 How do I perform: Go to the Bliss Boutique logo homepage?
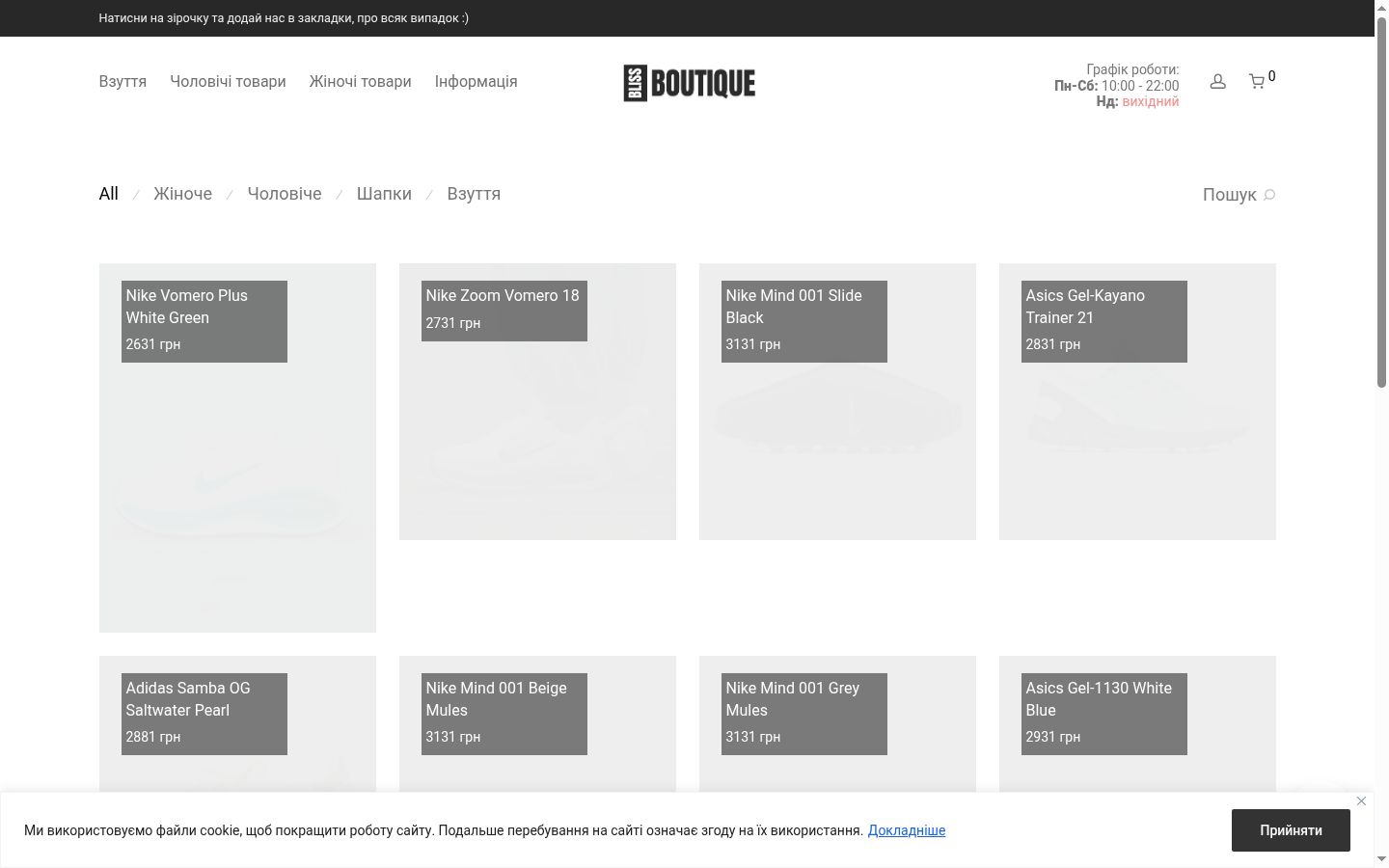click(689, 83)
